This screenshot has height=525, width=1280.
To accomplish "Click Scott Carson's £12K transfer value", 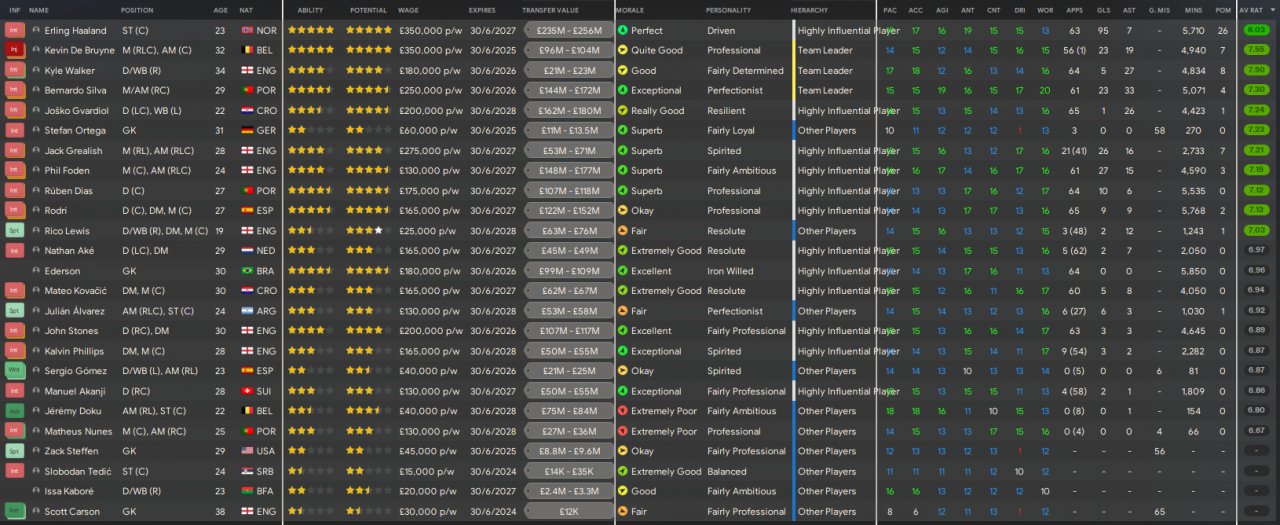I will coord(569,511).
